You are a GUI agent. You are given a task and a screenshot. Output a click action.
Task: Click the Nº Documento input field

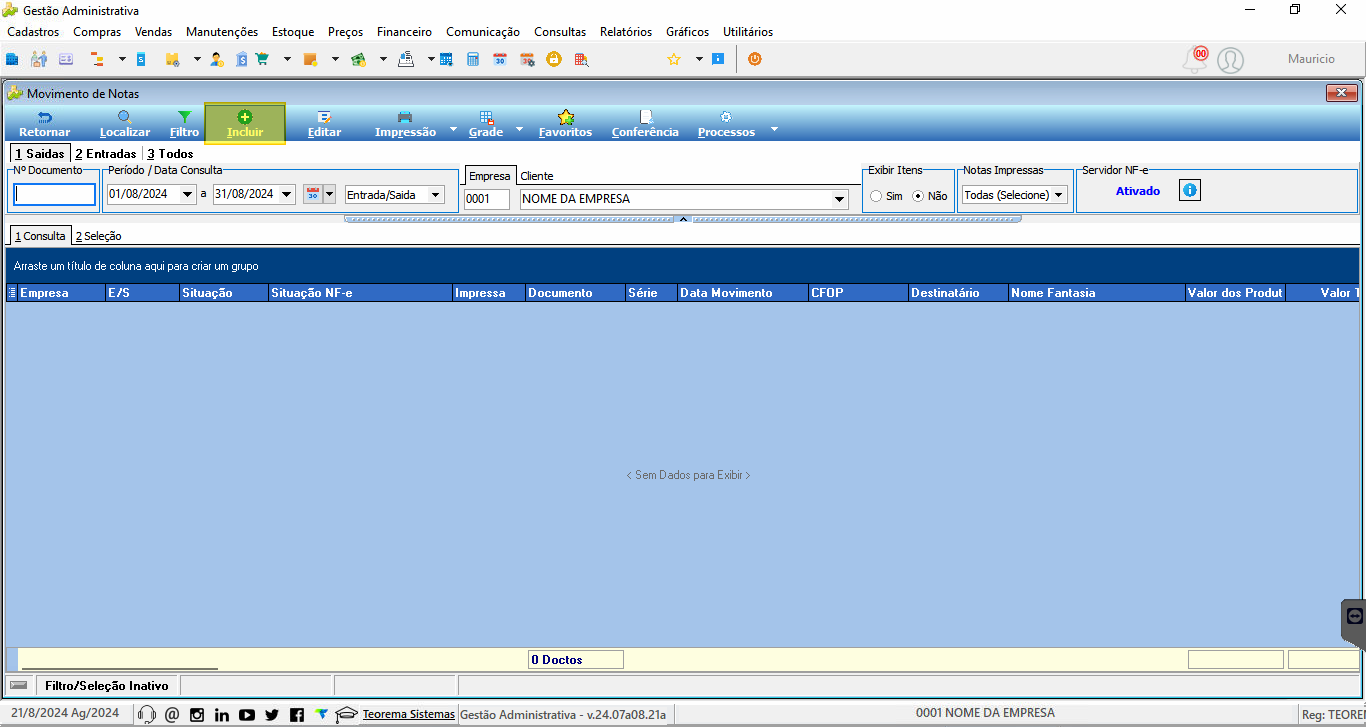tap(55, 195)
